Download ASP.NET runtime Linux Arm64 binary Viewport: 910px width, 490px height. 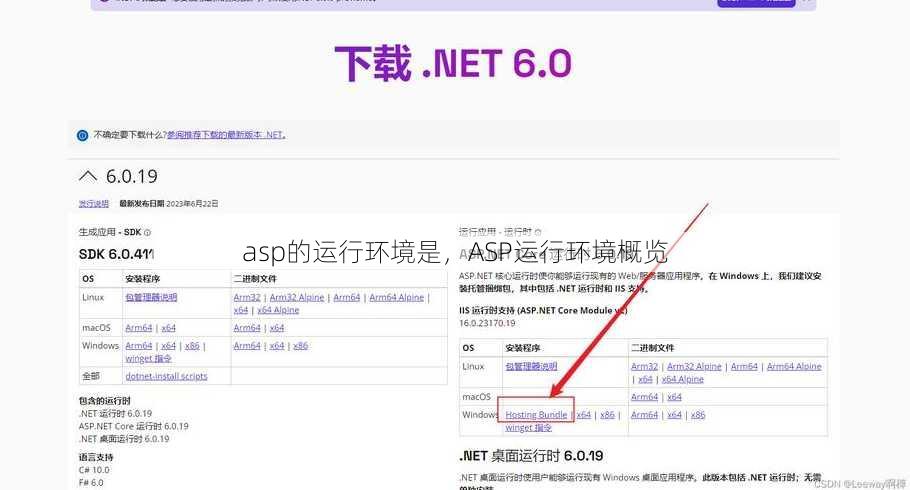(x=744, y=366)
